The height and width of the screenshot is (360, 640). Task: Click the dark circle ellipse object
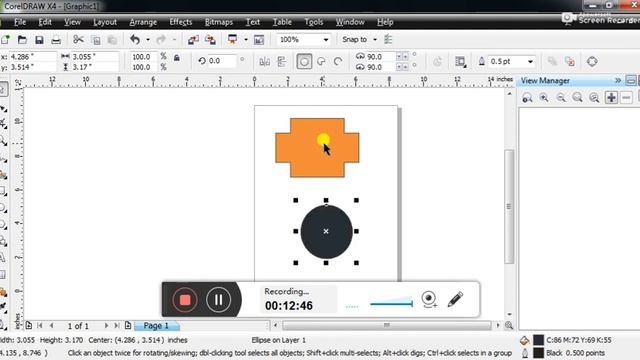pyautogui.click(x=327, y=232)
